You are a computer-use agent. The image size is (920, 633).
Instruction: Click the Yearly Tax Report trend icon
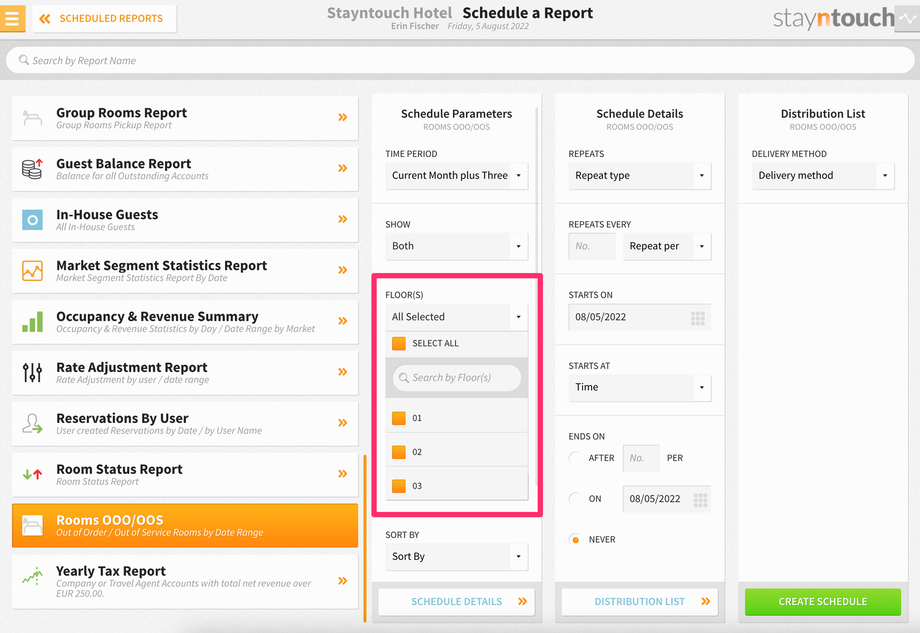point(33,576)
